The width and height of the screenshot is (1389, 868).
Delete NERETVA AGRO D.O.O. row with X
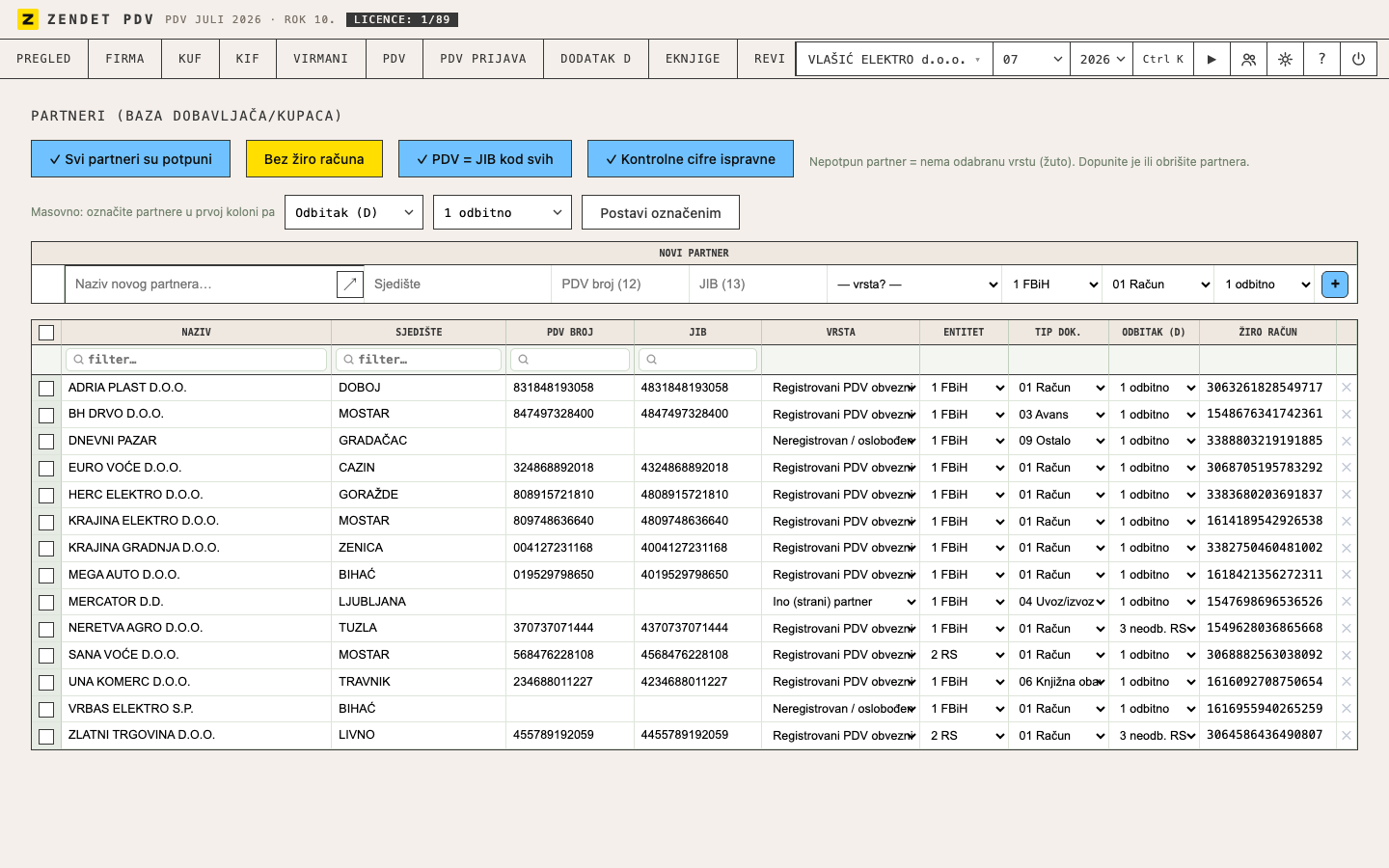pos(1347,628)
